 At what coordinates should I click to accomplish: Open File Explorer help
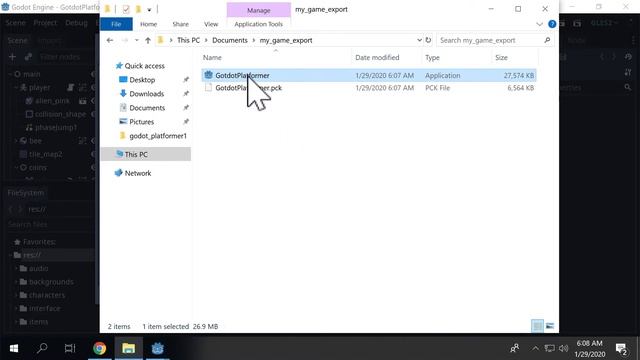[552, 24]
